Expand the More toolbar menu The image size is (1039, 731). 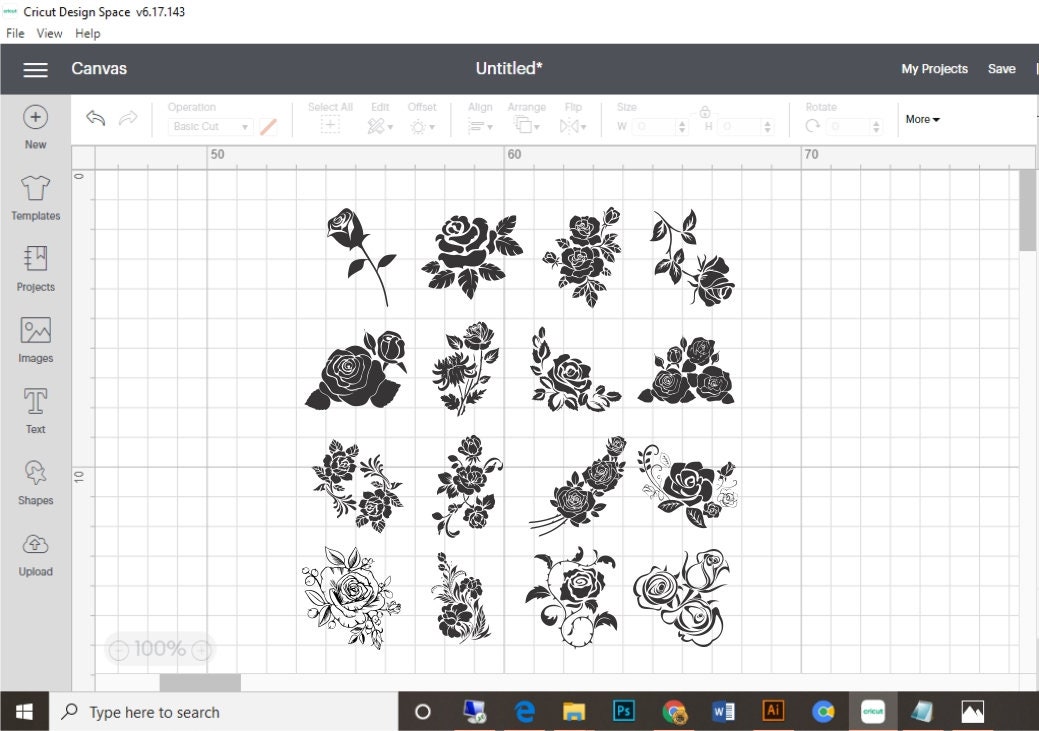[922, 119]
